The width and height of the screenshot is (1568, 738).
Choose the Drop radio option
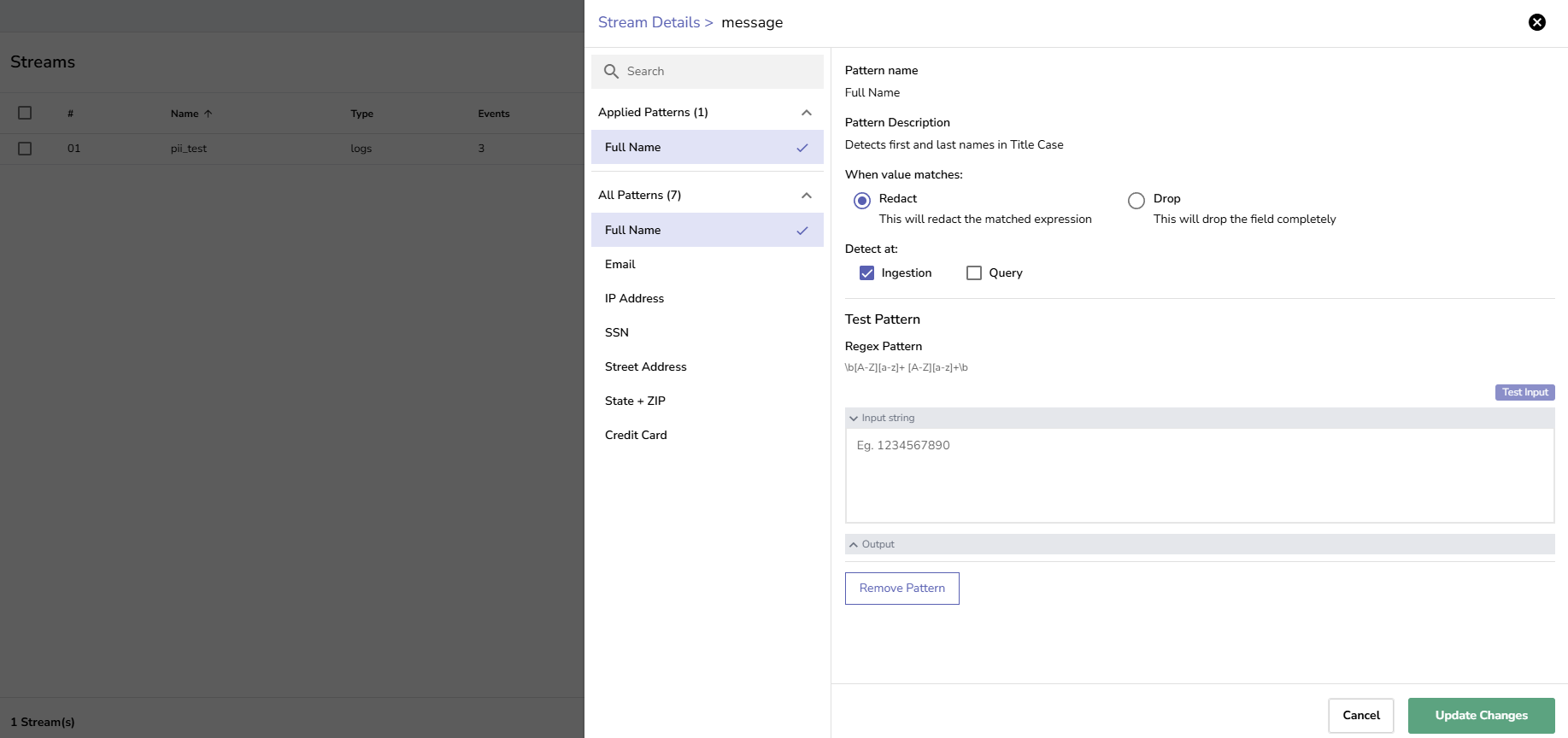(1136, 201)
